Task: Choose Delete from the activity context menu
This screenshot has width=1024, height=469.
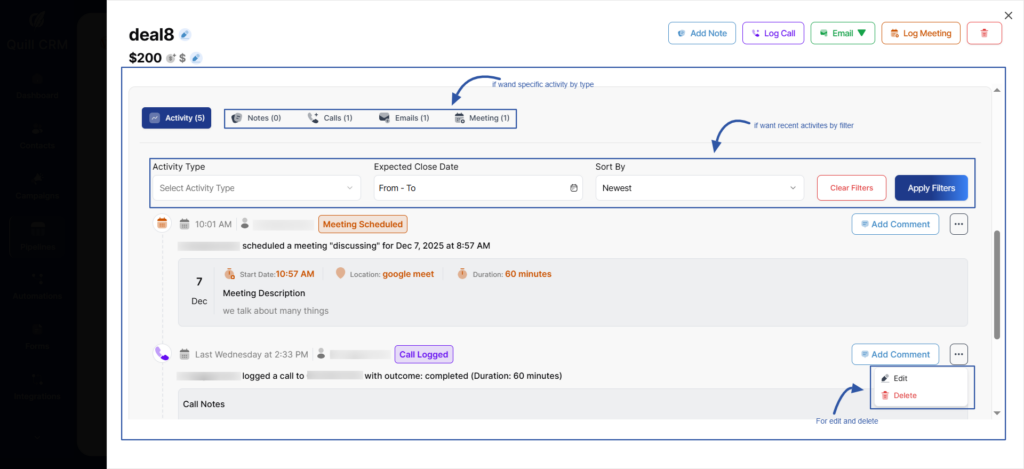Action: coord(903,395)
